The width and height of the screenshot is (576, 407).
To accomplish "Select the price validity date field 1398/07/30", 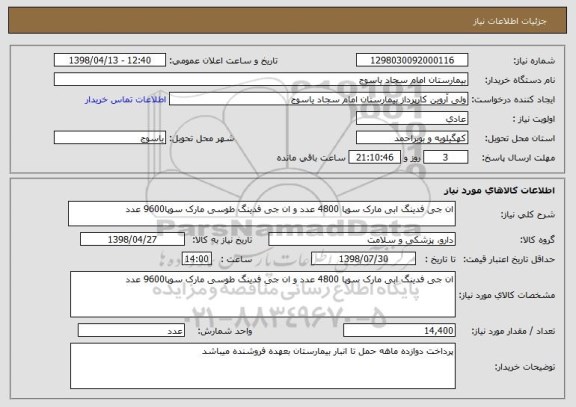I will (x=363, y=259).
